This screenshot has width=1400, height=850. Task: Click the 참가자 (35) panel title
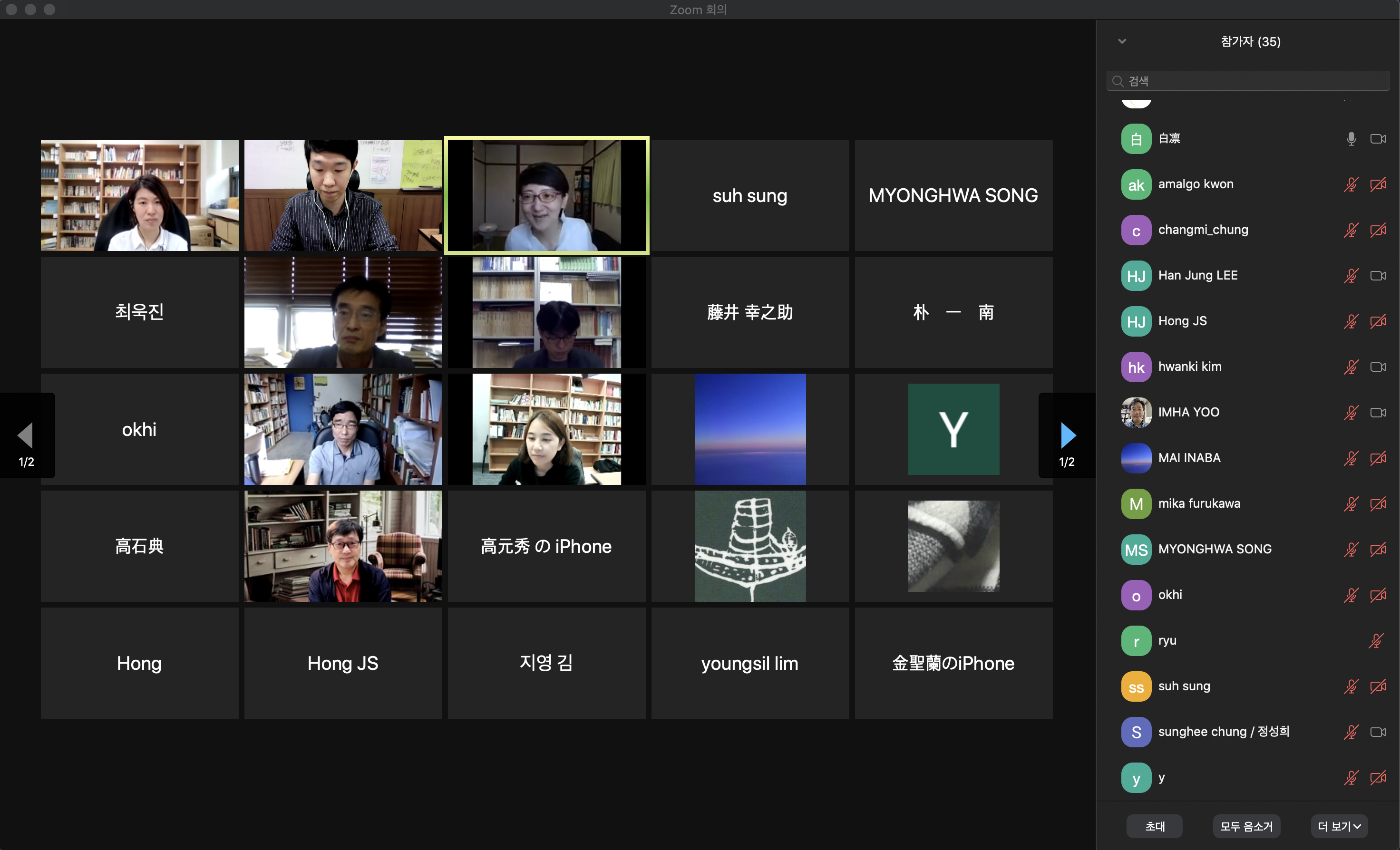point(1250,41)
